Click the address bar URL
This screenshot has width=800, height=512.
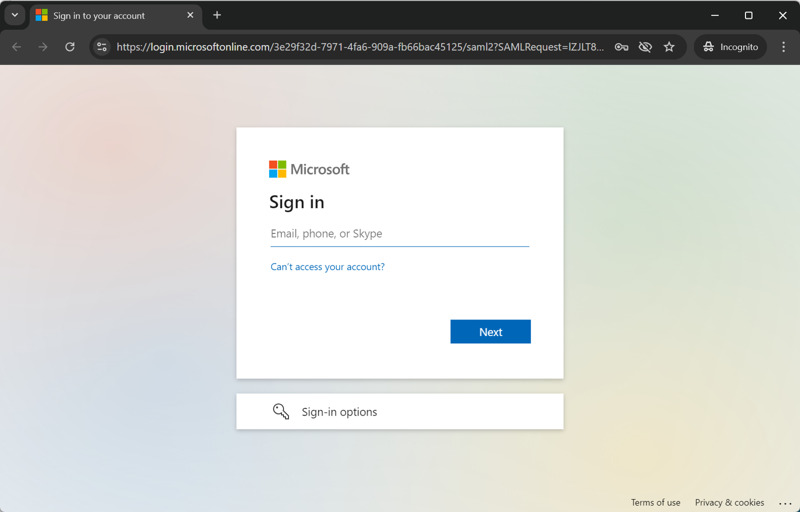click(x=360, y=47)
